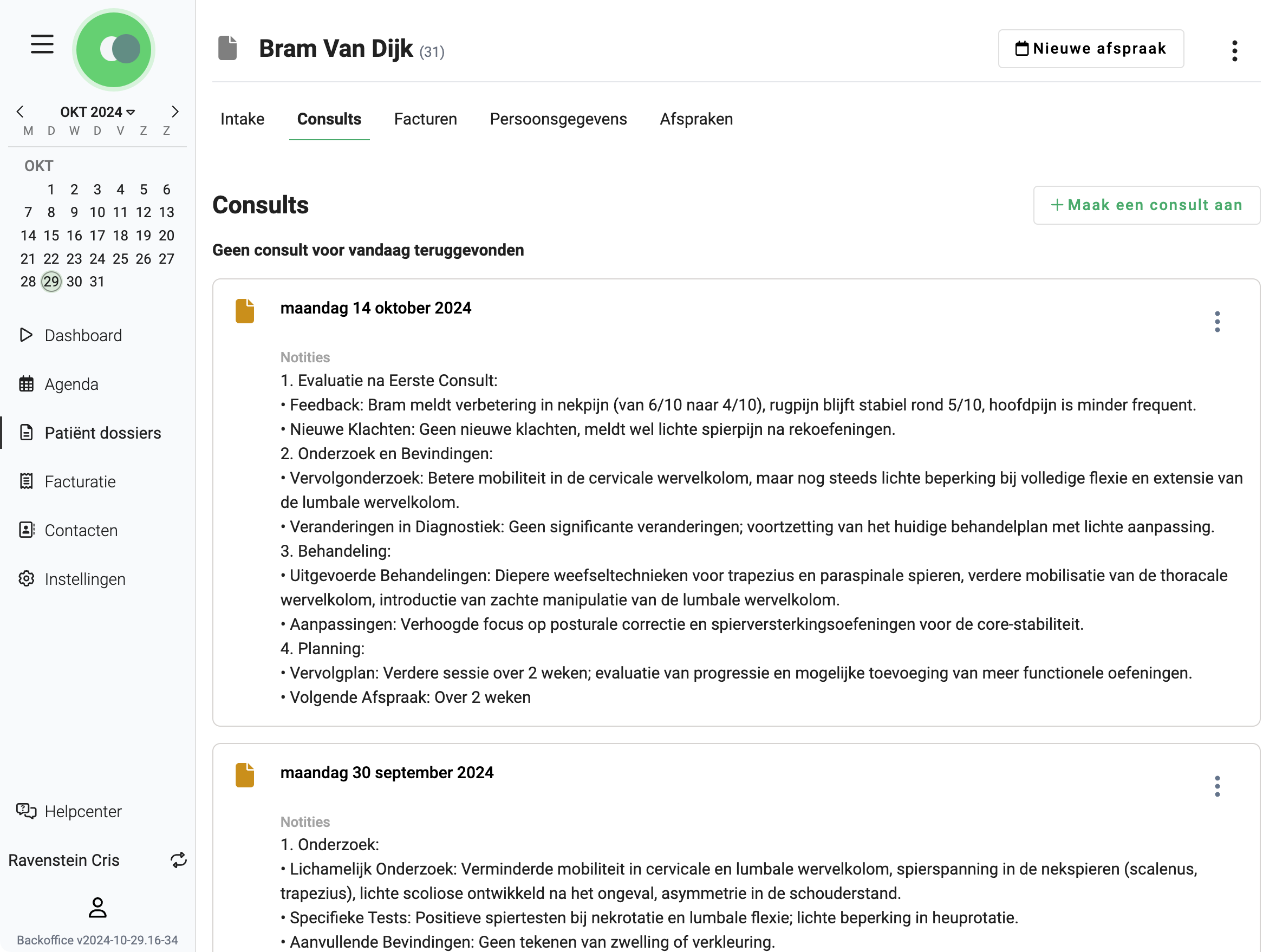Select day 15 in the October calendar

tap(51, 235)
